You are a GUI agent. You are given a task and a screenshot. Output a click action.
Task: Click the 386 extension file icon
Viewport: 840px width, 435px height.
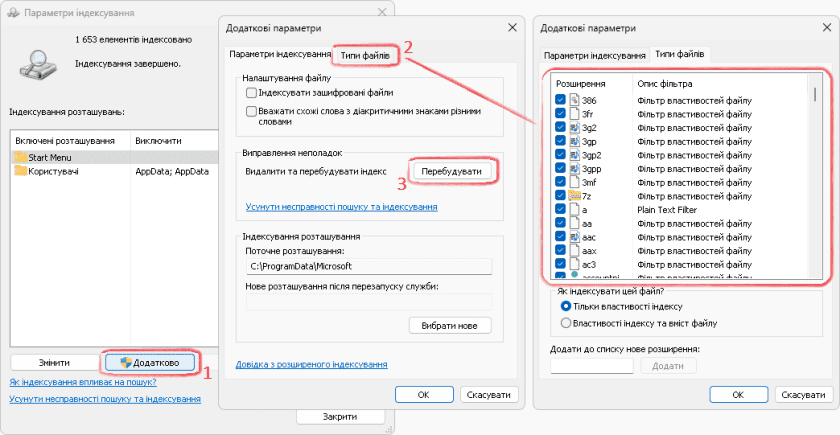574,101
